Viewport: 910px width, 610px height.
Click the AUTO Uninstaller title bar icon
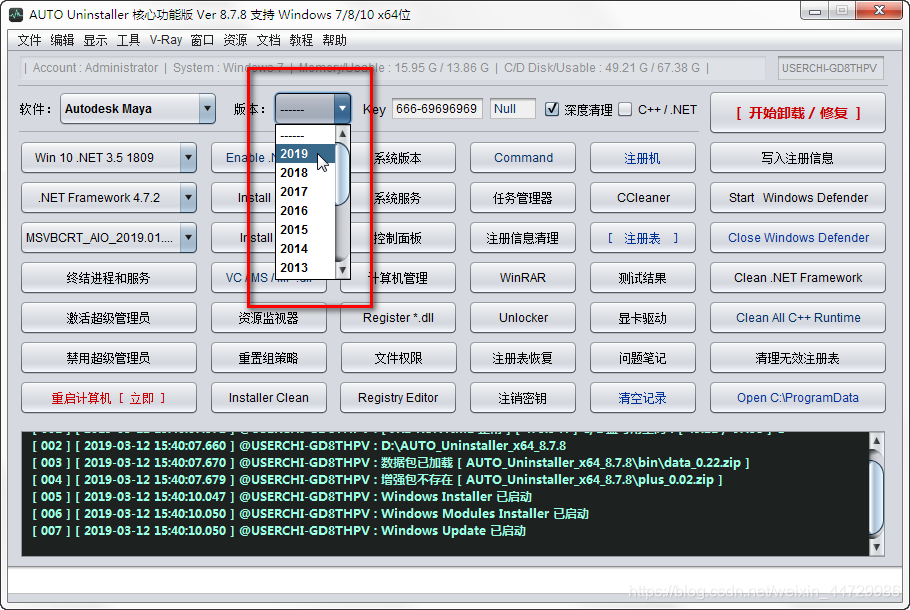[x=16, y=15]
